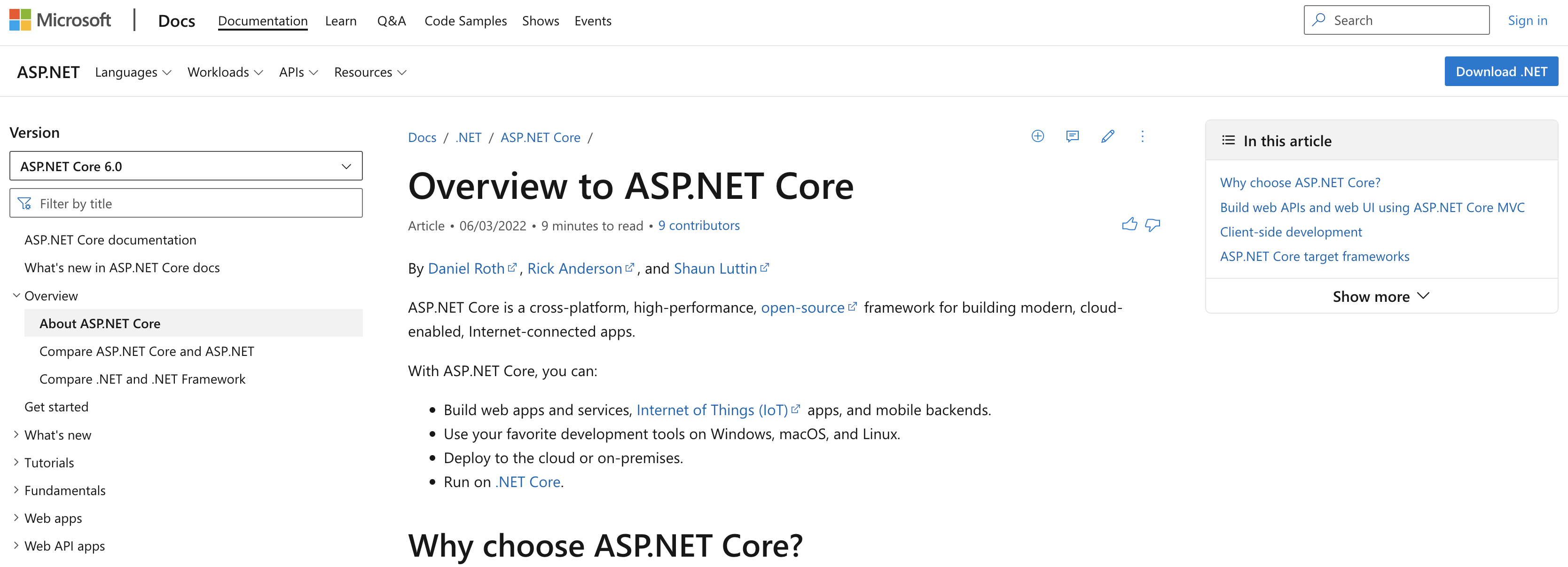Click the edit pencil icon
Image resolution: width=1568 pixels, height=567 pixels.
[1108, 136]
